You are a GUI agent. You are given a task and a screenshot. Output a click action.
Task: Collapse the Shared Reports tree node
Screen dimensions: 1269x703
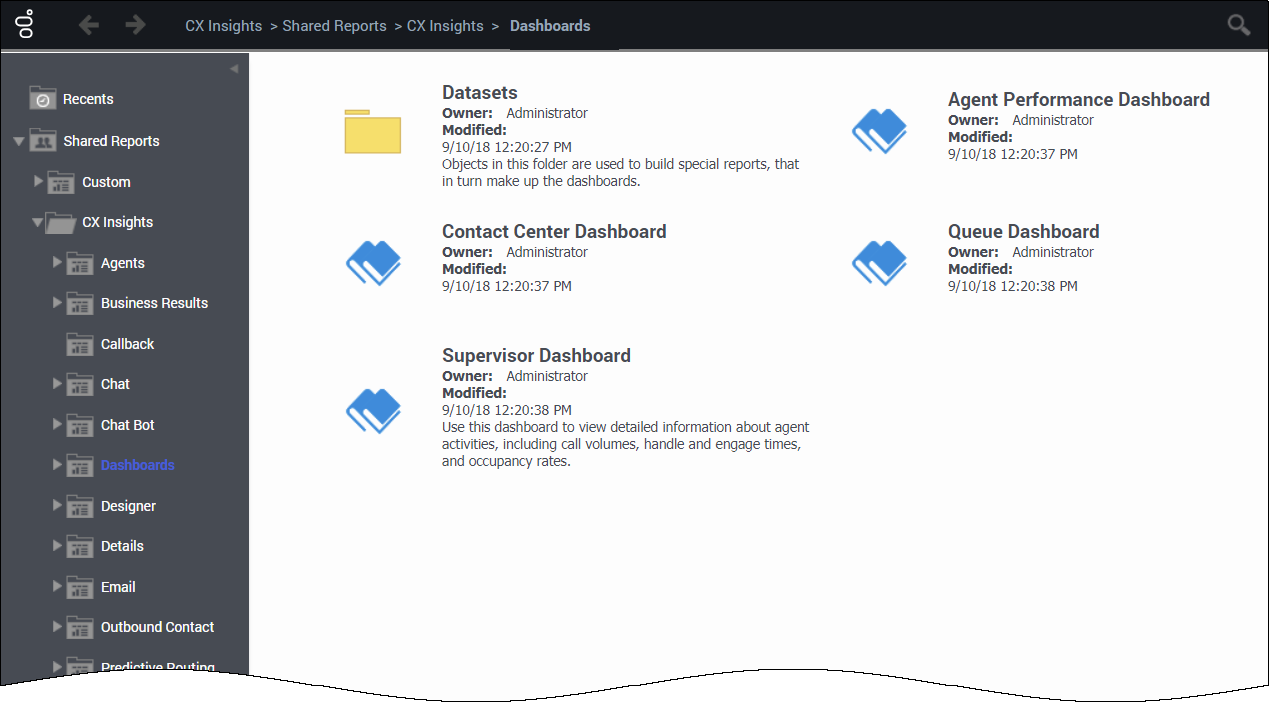coord(19,142)
